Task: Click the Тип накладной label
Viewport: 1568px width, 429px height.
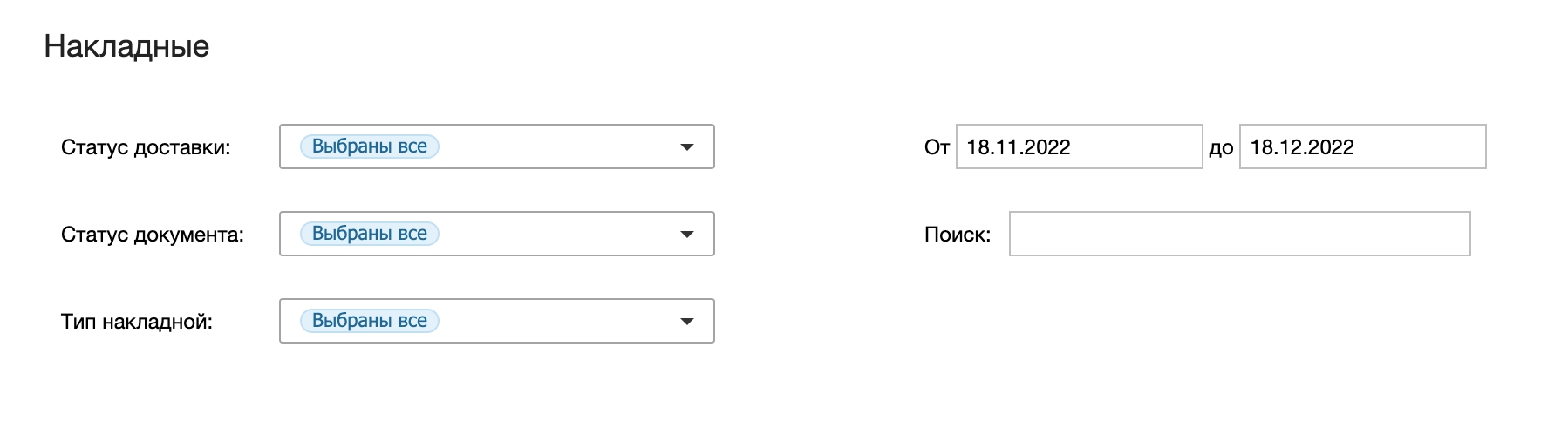Action: [137, 322]
